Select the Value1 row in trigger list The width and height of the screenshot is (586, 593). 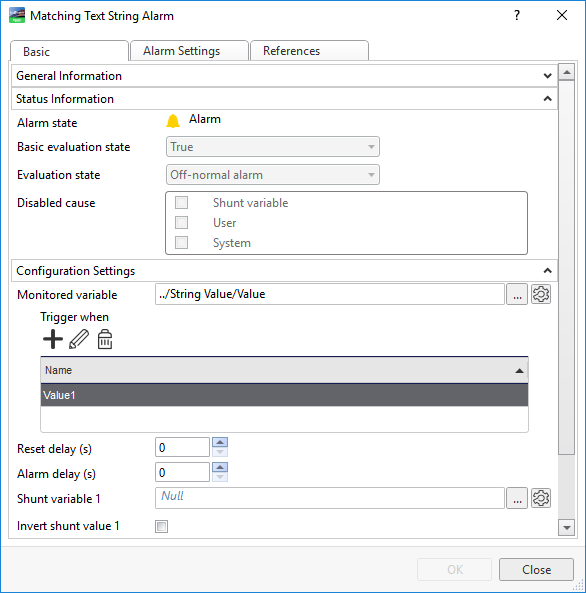click(284, 395)
